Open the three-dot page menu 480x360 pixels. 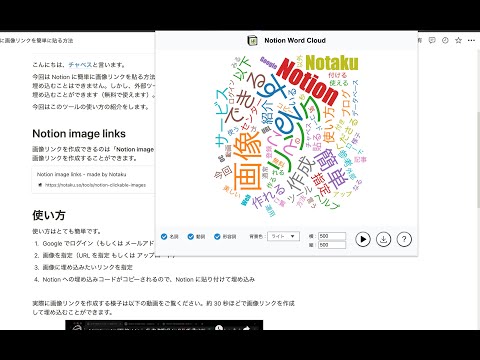[x=471, y=40]
